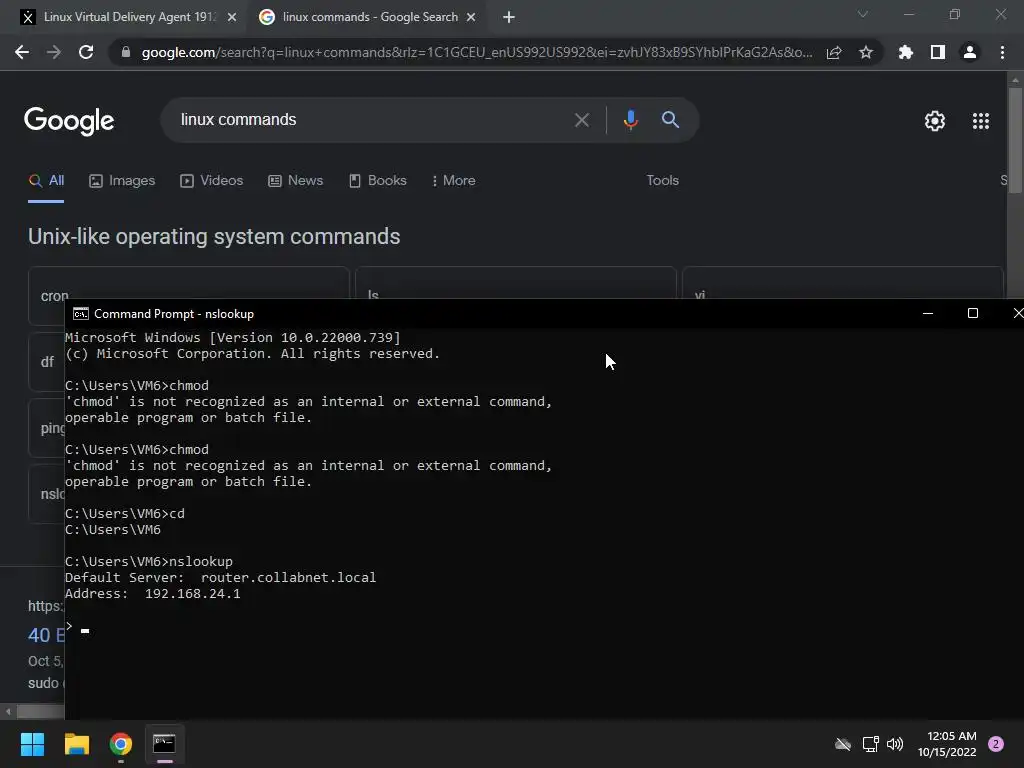Switch to Books results
The width and height of the screenshot is (1024, 768).
click(x=377, y=181)
